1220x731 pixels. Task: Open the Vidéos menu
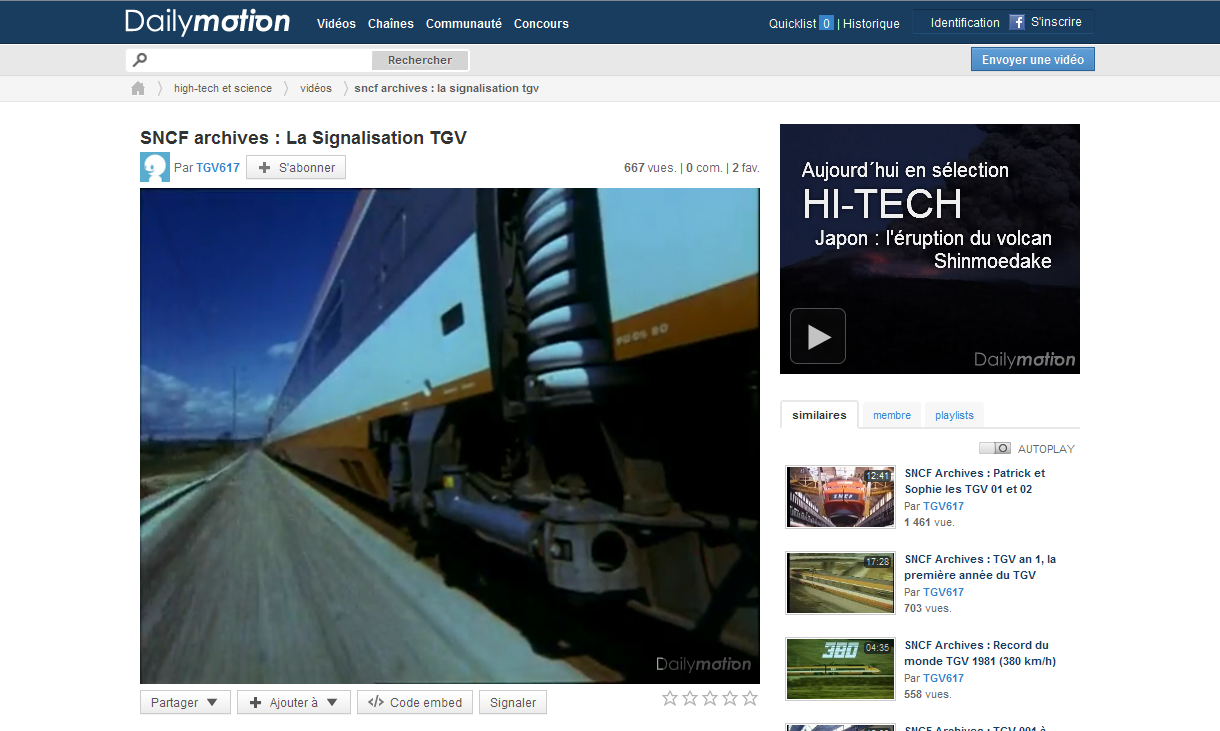[336, 23]
